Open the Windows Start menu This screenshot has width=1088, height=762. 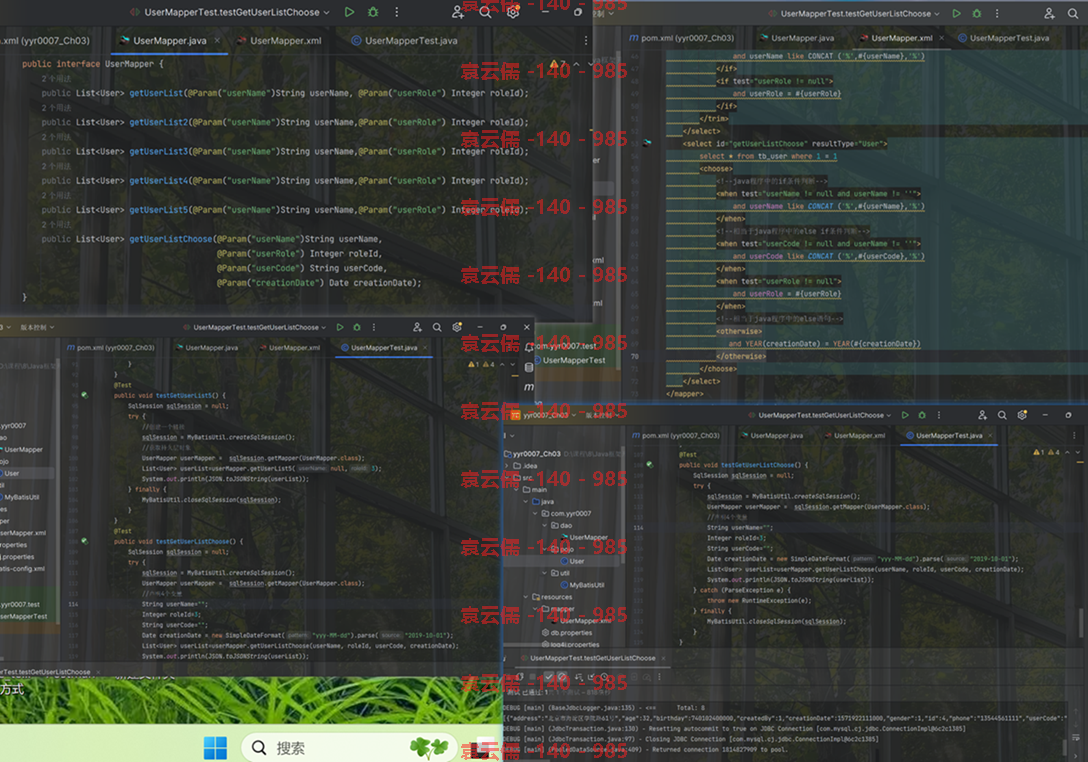coord(215,747)
